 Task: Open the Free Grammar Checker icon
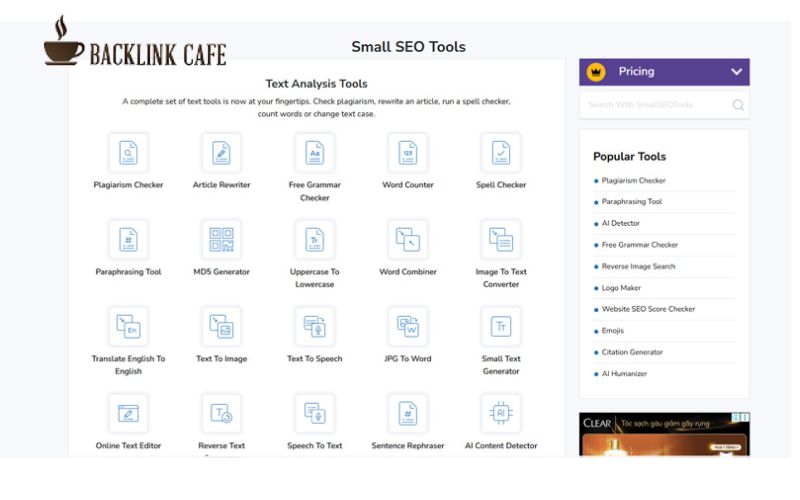[315, 153]
